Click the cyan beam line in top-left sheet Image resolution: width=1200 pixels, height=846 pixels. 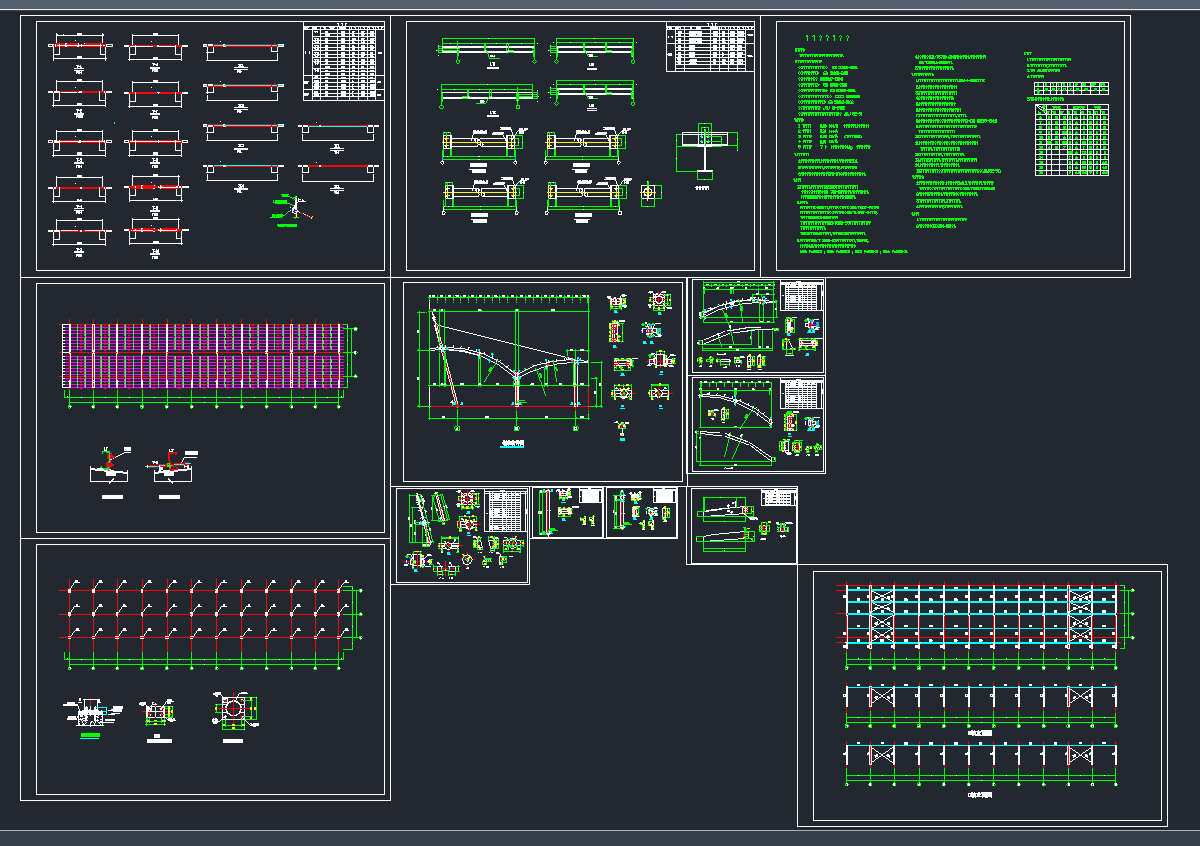(338, 128)
